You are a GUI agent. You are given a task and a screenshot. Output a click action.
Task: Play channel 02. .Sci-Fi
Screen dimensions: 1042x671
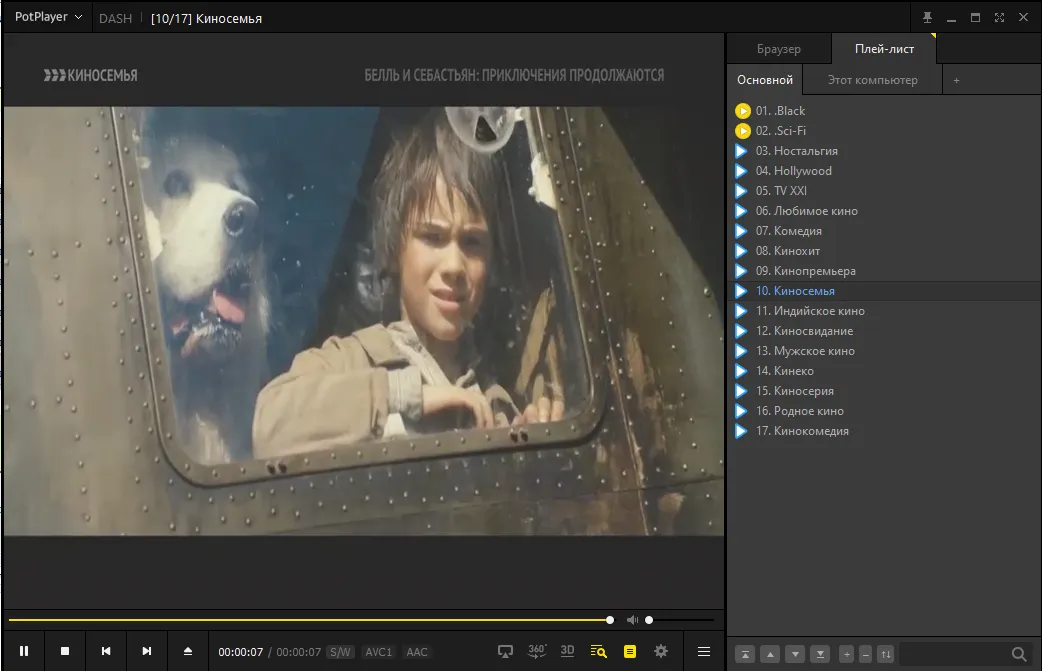click(884, 131)
